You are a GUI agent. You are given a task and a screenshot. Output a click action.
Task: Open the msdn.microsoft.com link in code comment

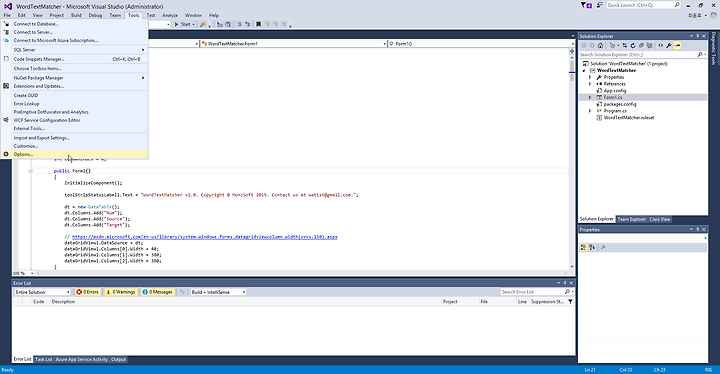[x=205, y=237]
